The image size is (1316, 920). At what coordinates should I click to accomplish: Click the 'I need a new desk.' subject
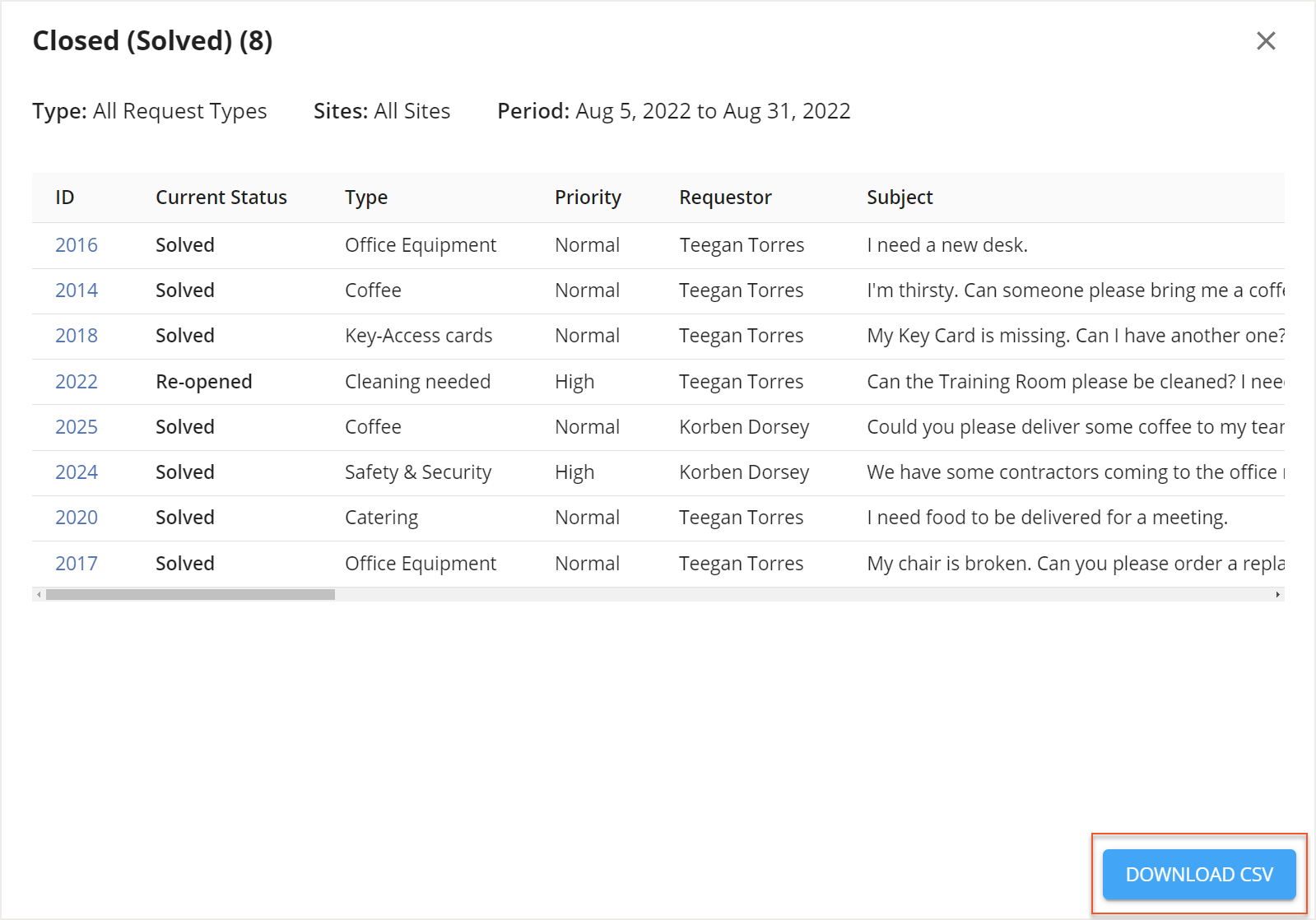tap(947, 245)
